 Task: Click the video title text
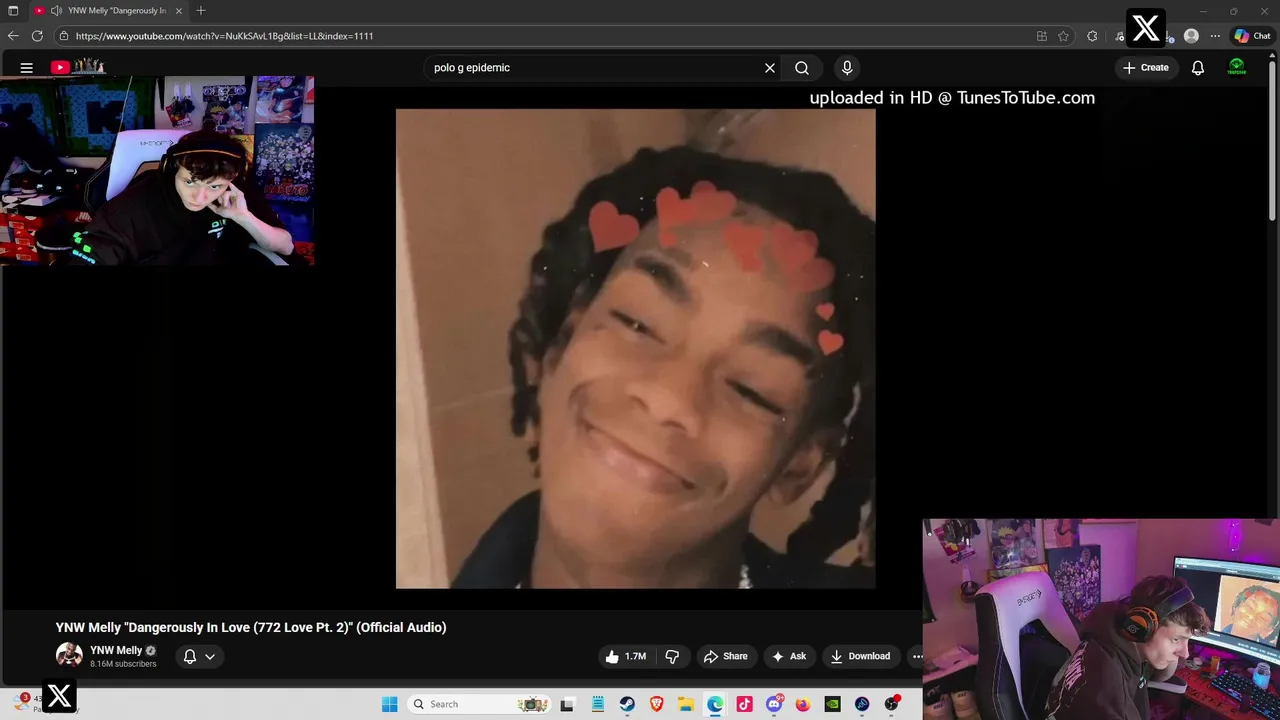point(251,628)
